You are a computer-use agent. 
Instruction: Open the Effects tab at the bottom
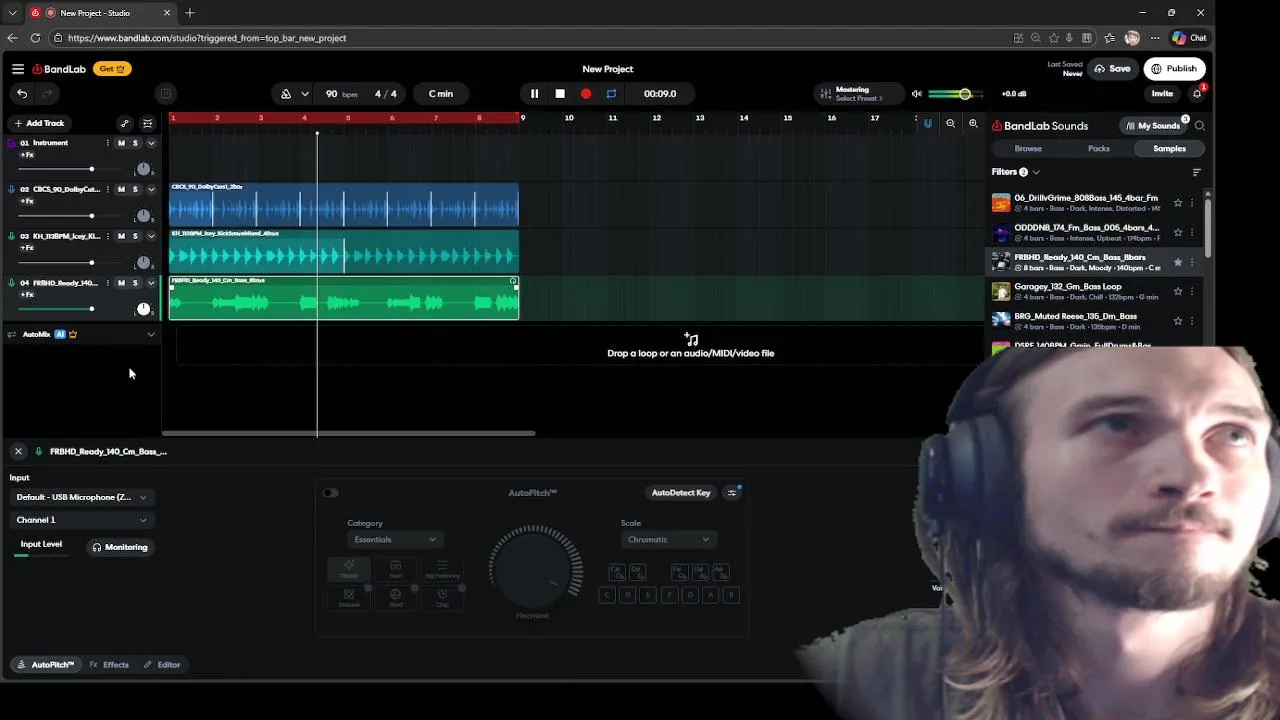(x=109, y=665)
